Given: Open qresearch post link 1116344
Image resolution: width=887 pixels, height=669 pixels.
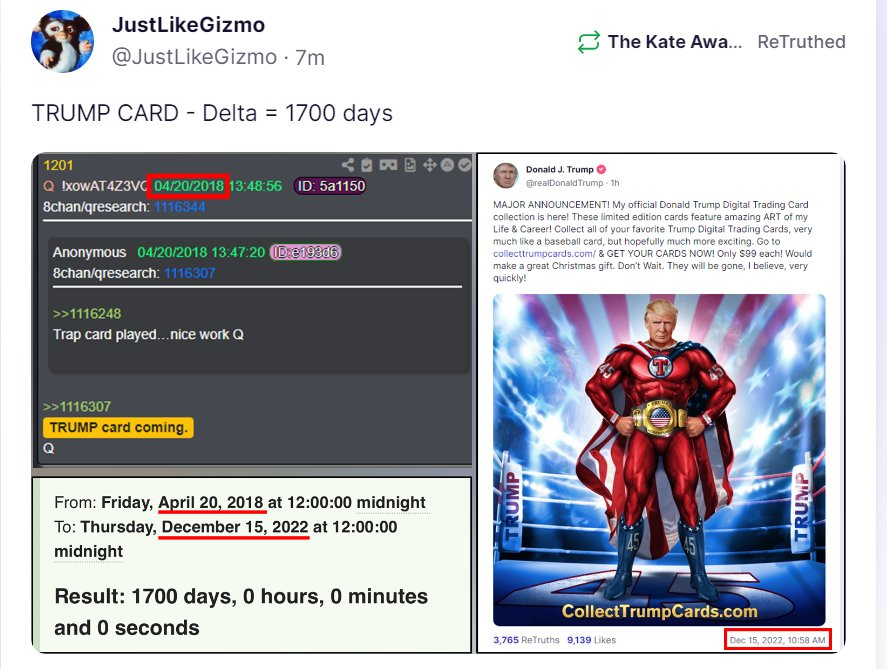Looking at the screenshot, I should click(x=180, y=207).
